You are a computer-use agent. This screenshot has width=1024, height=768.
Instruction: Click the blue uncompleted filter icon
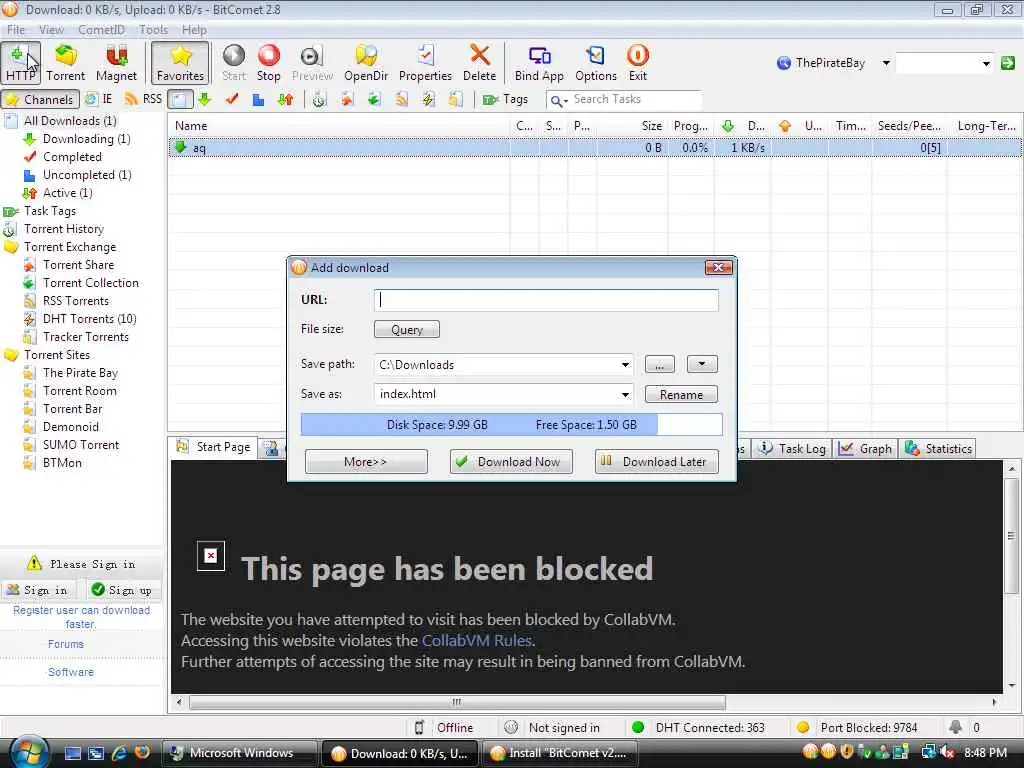click(259, 99)
